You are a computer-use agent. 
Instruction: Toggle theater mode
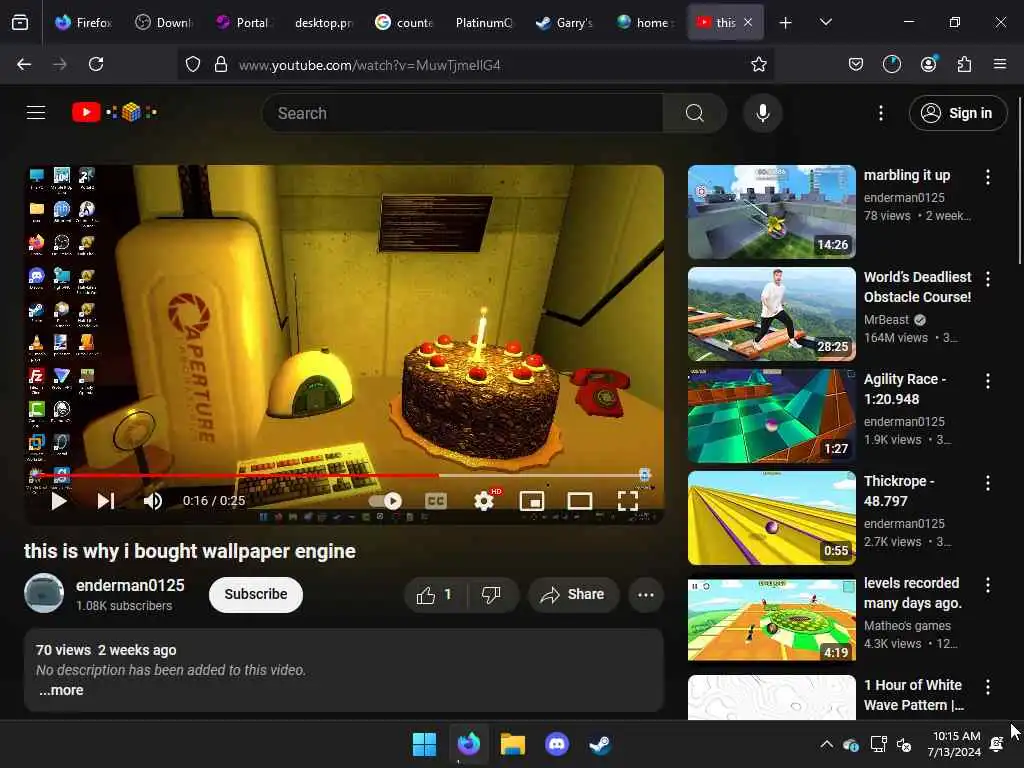coord(579,501)
